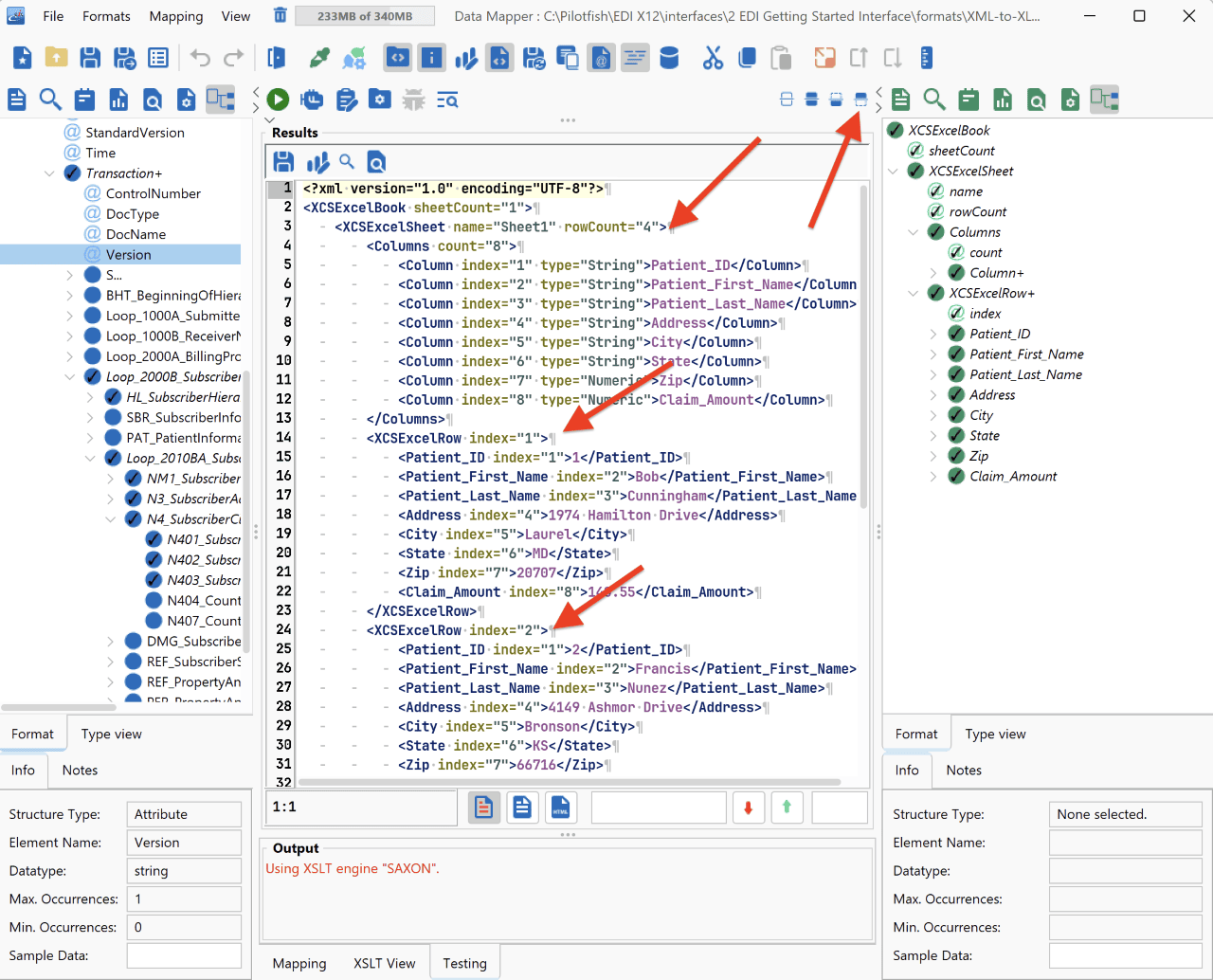Viewport: 1213px width, 980px height.
Task: Collapse the Transaction+ tree node
Action: click(x=49, y=173)
